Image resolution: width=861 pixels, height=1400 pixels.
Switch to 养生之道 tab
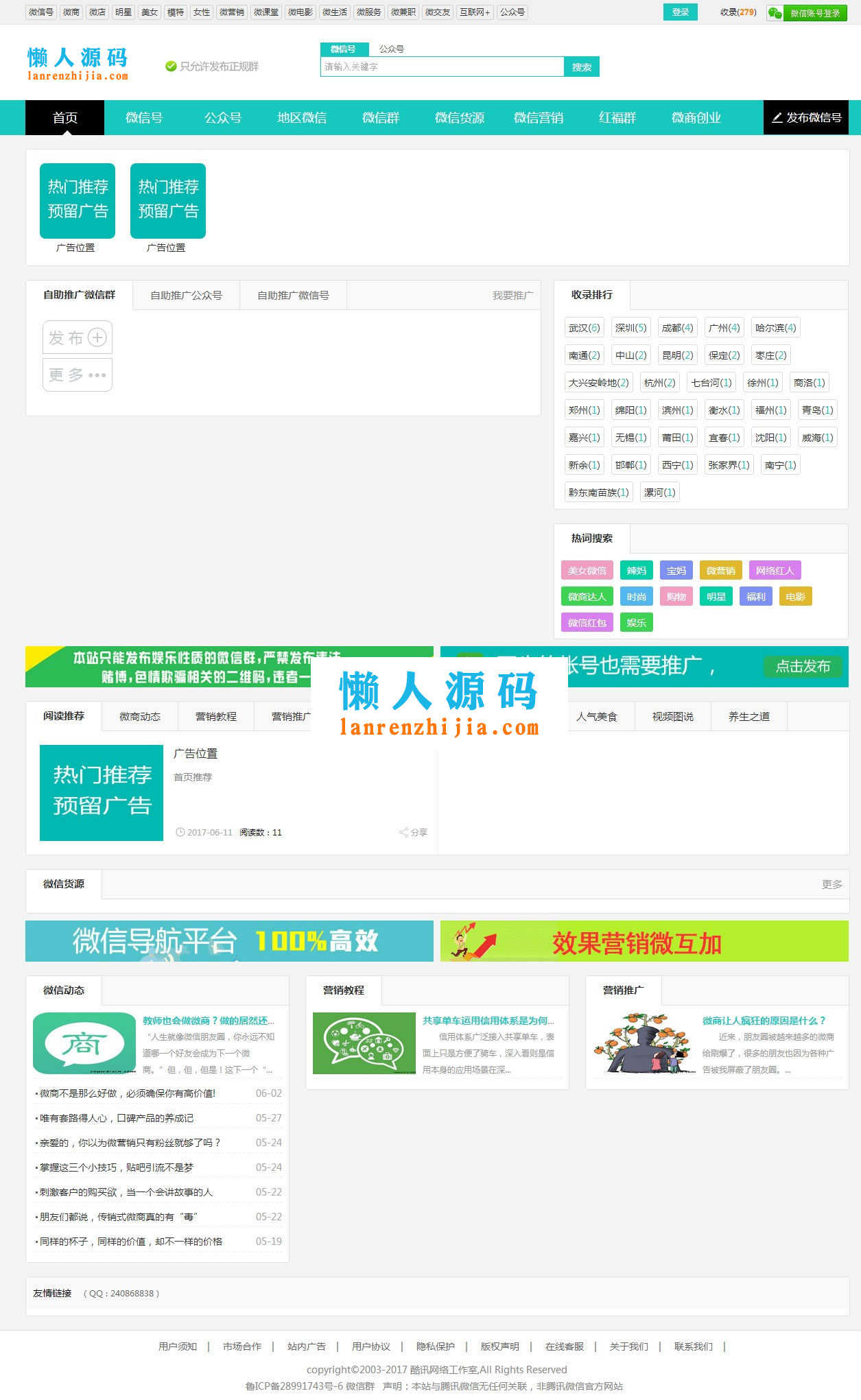749,717
